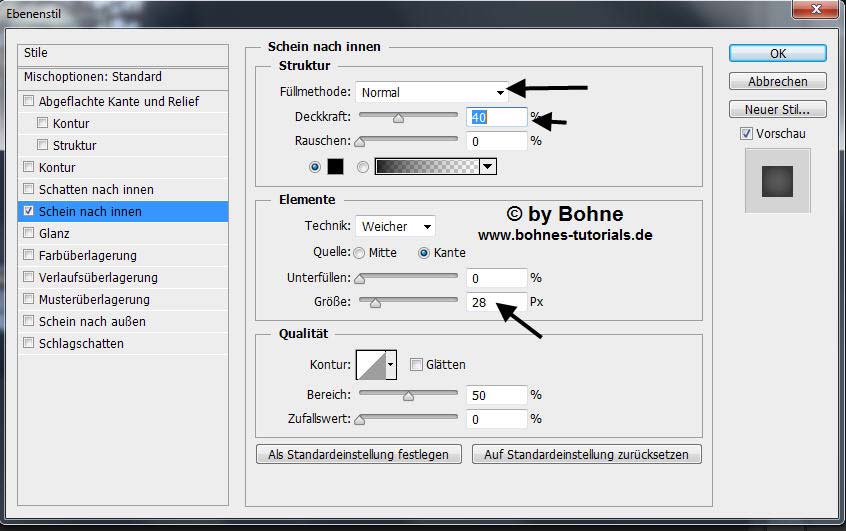
Task: Click Auf Standardeinstellung zurücksetzen button
Action: (x=586, y=454)
